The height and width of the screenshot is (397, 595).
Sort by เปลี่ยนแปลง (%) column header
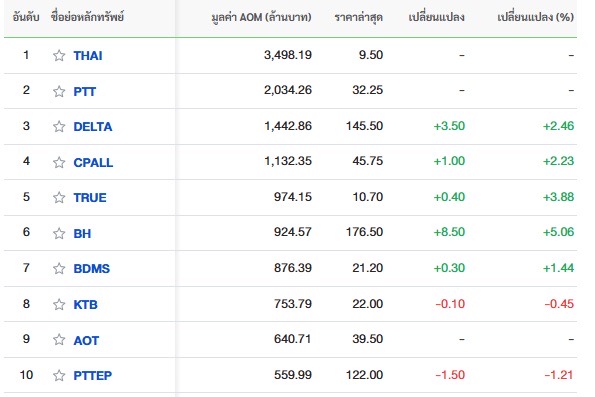pos(535,17)
